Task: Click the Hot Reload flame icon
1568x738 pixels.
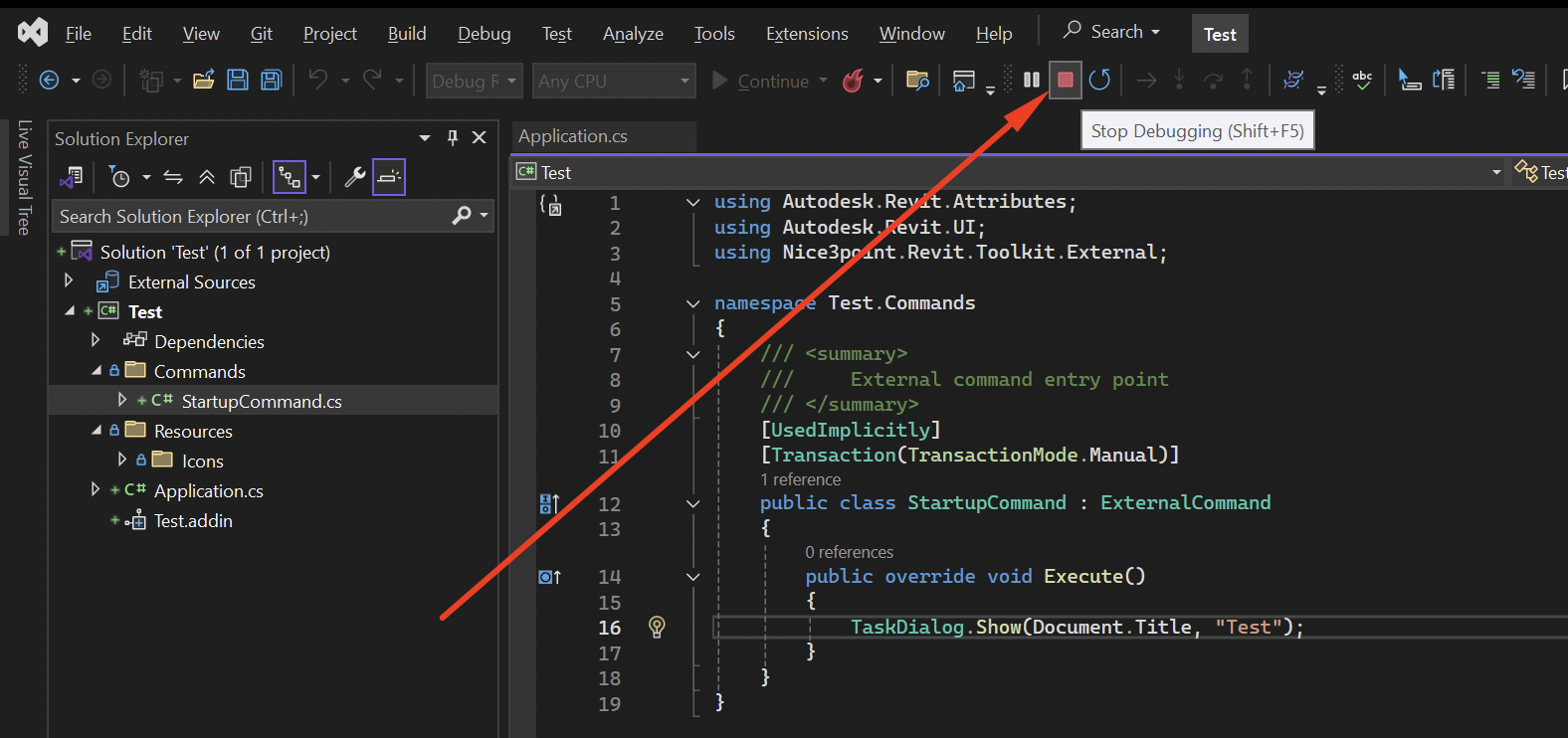Action: click(x=853, y=81)
